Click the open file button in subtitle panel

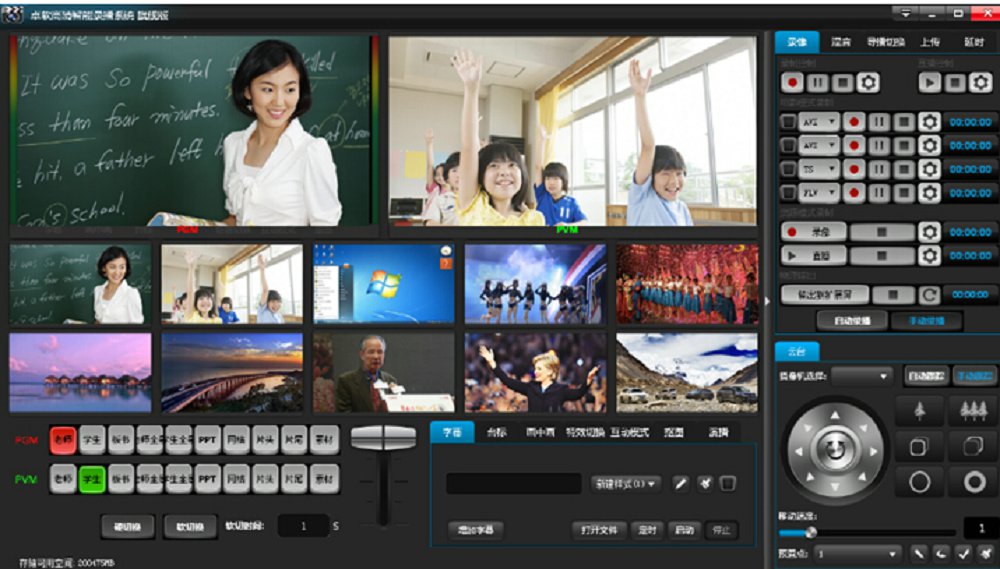tap(599, 530)
